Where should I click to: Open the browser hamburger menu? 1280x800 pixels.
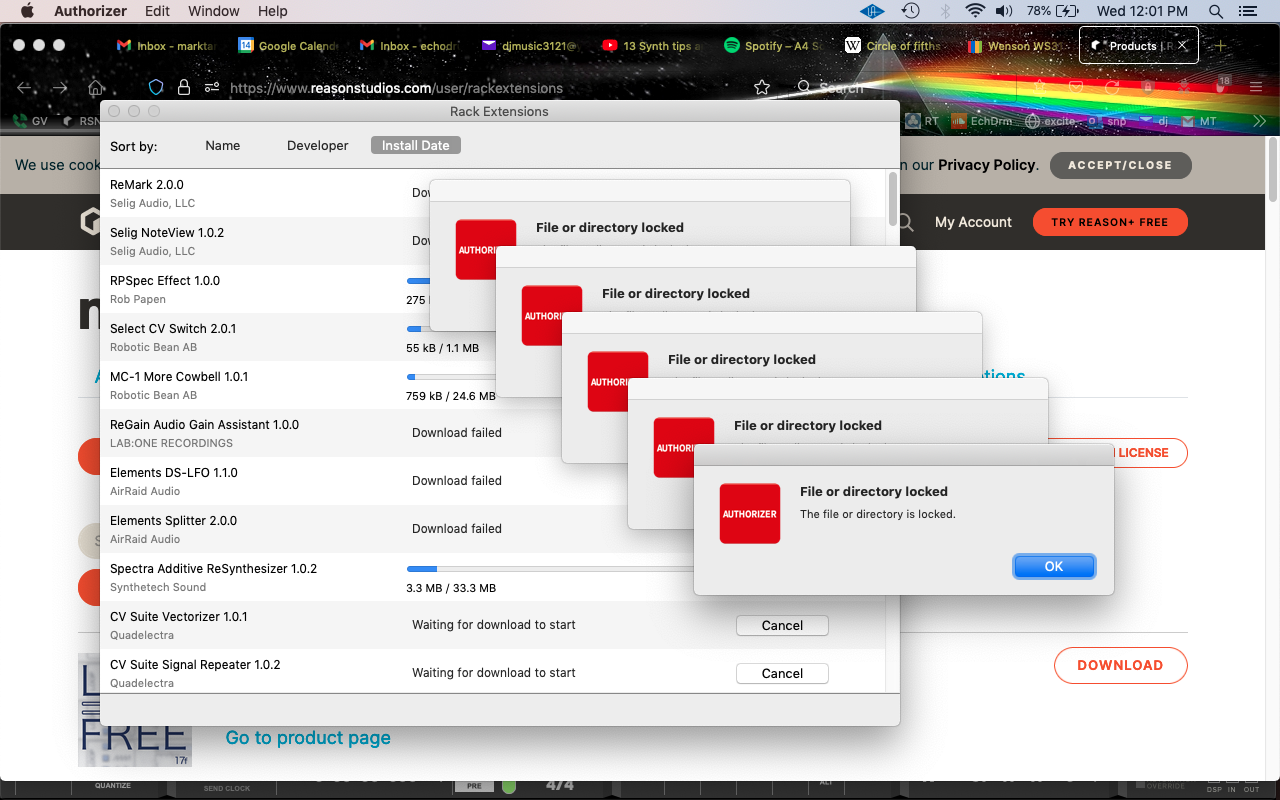1256,88
